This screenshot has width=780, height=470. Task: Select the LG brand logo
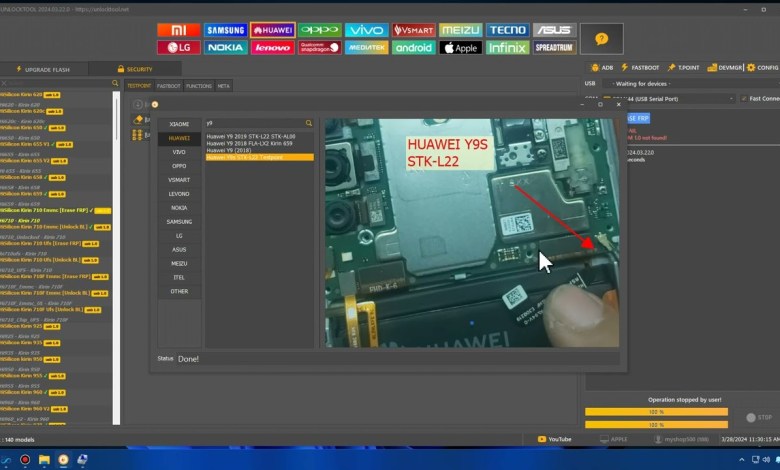tap(179, 47)
